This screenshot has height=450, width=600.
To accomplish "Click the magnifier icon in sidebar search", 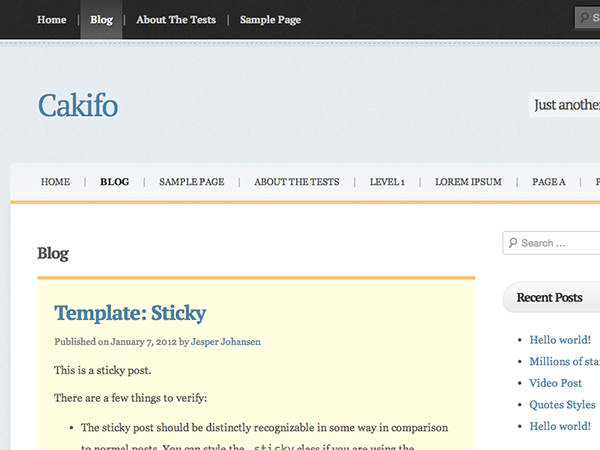I will pyautogui.click(x=513, y=243).
